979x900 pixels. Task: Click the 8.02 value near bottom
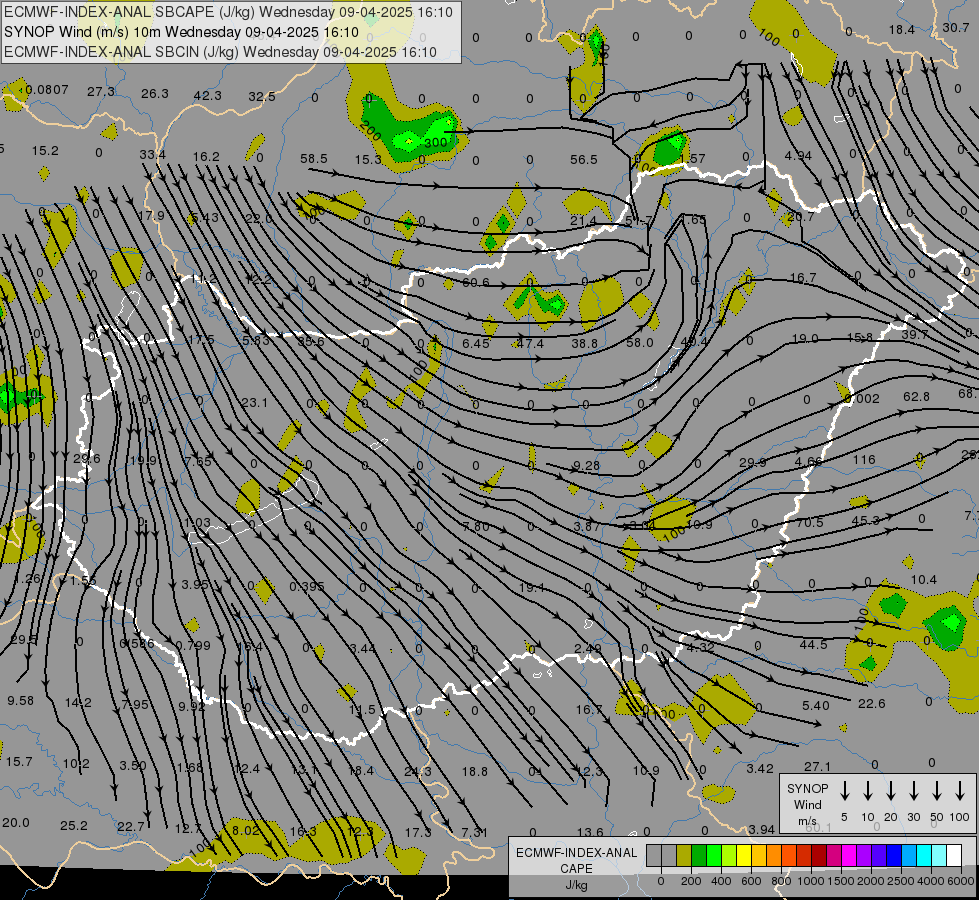245,831
